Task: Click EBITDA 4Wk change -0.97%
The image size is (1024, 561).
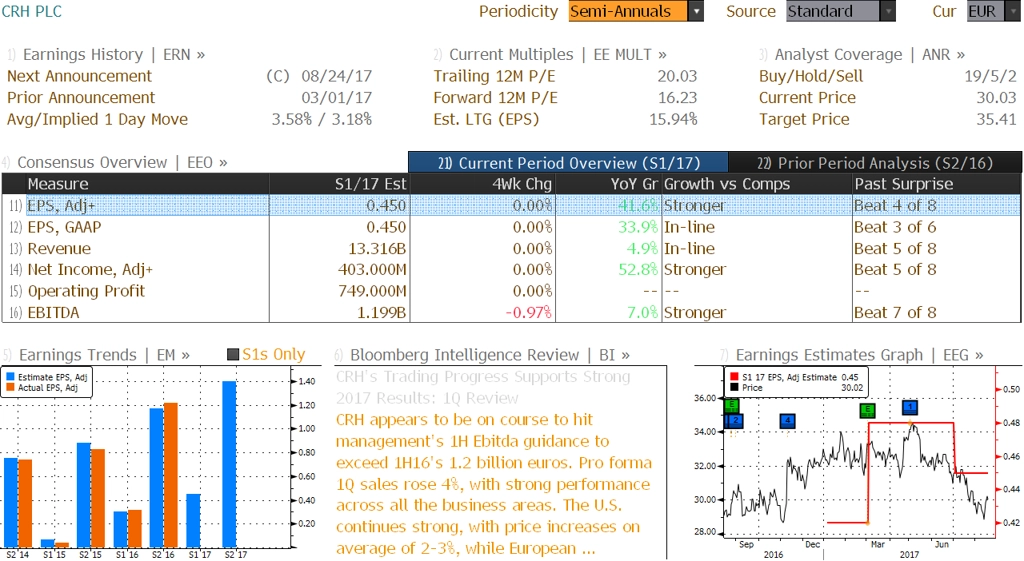Action: point(529,313)
